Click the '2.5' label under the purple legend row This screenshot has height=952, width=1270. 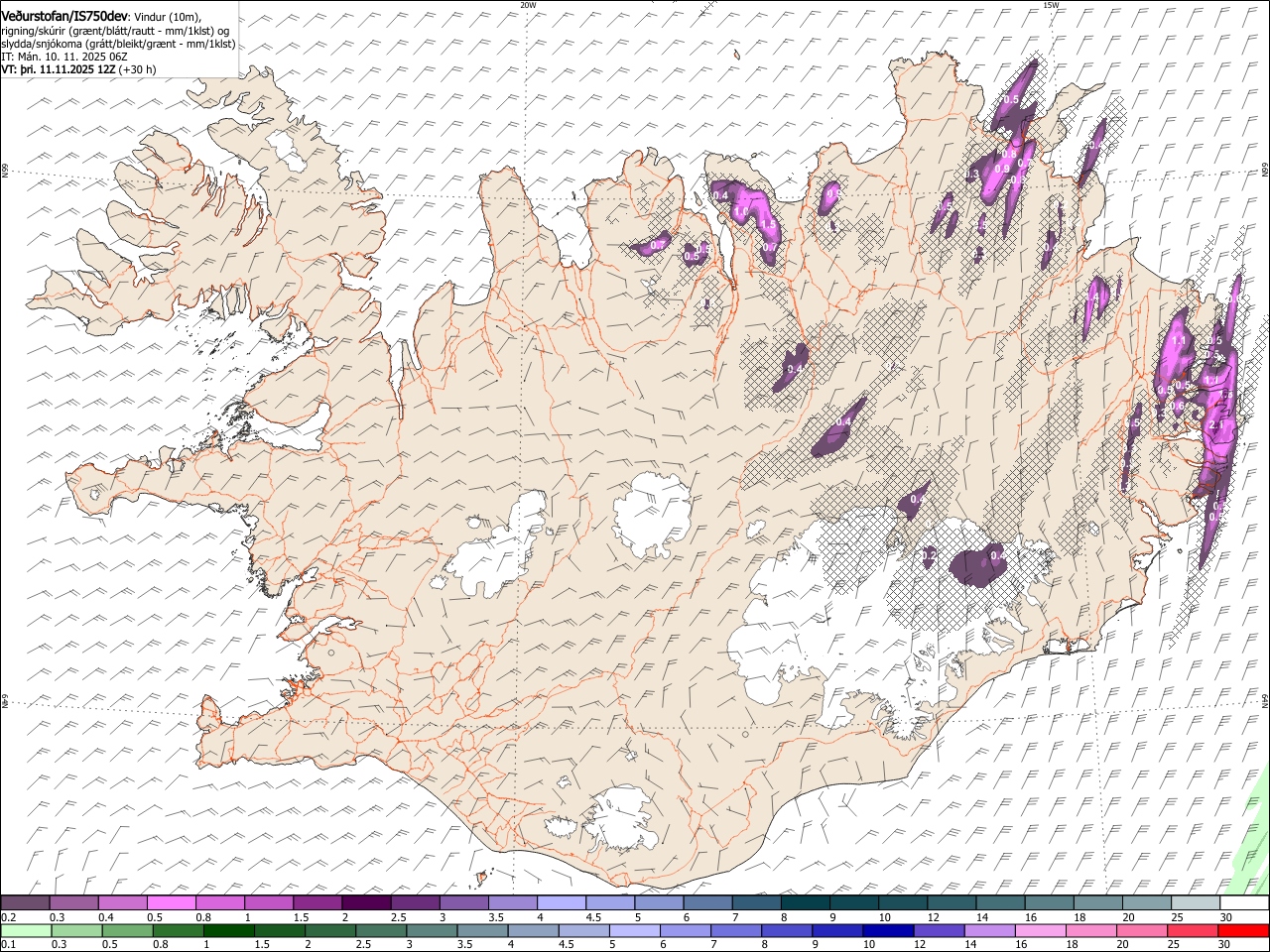398,917
